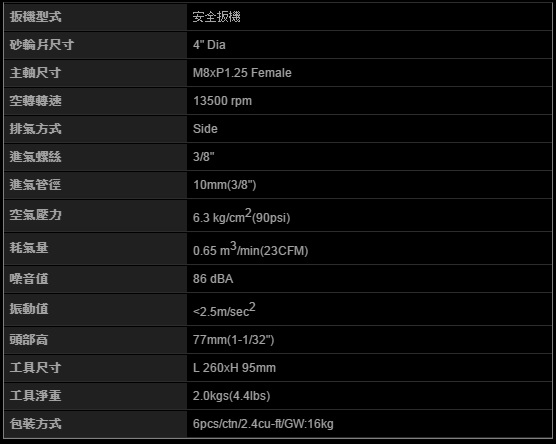Click the 砂輪片尺寸 row label

42,45
